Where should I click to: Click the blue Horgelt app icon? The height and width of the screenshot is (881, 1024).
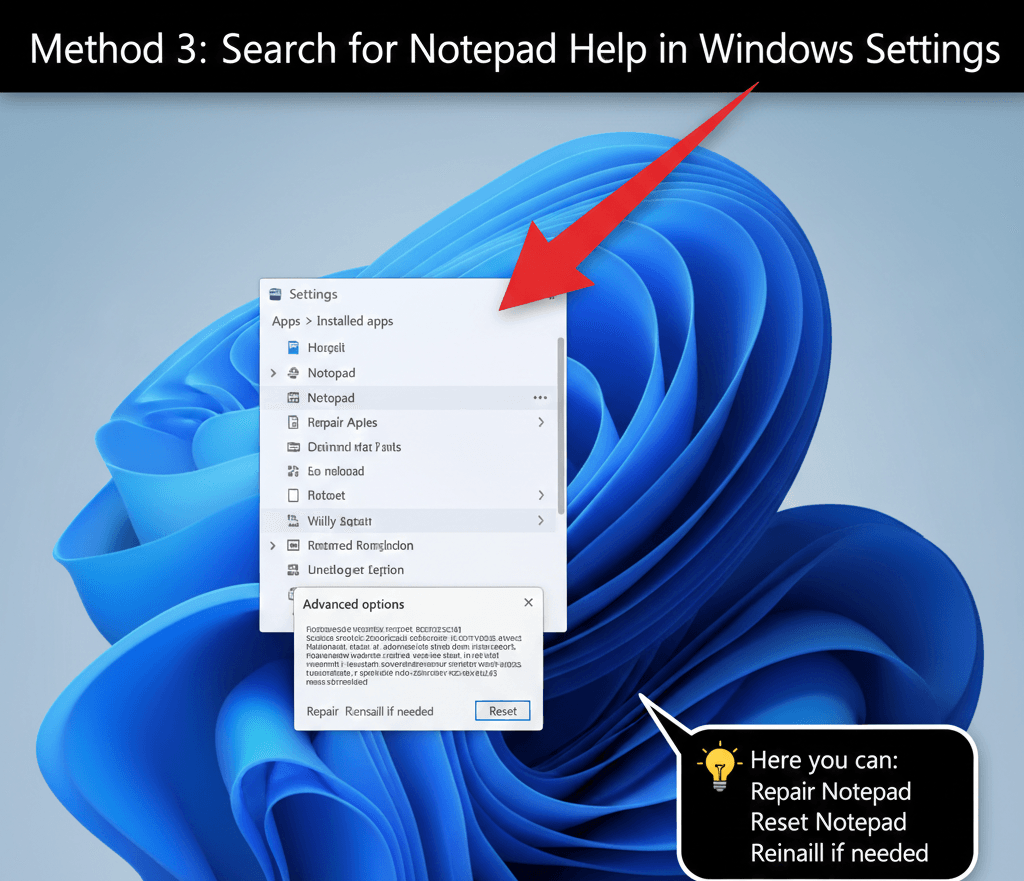click(293, 347)
